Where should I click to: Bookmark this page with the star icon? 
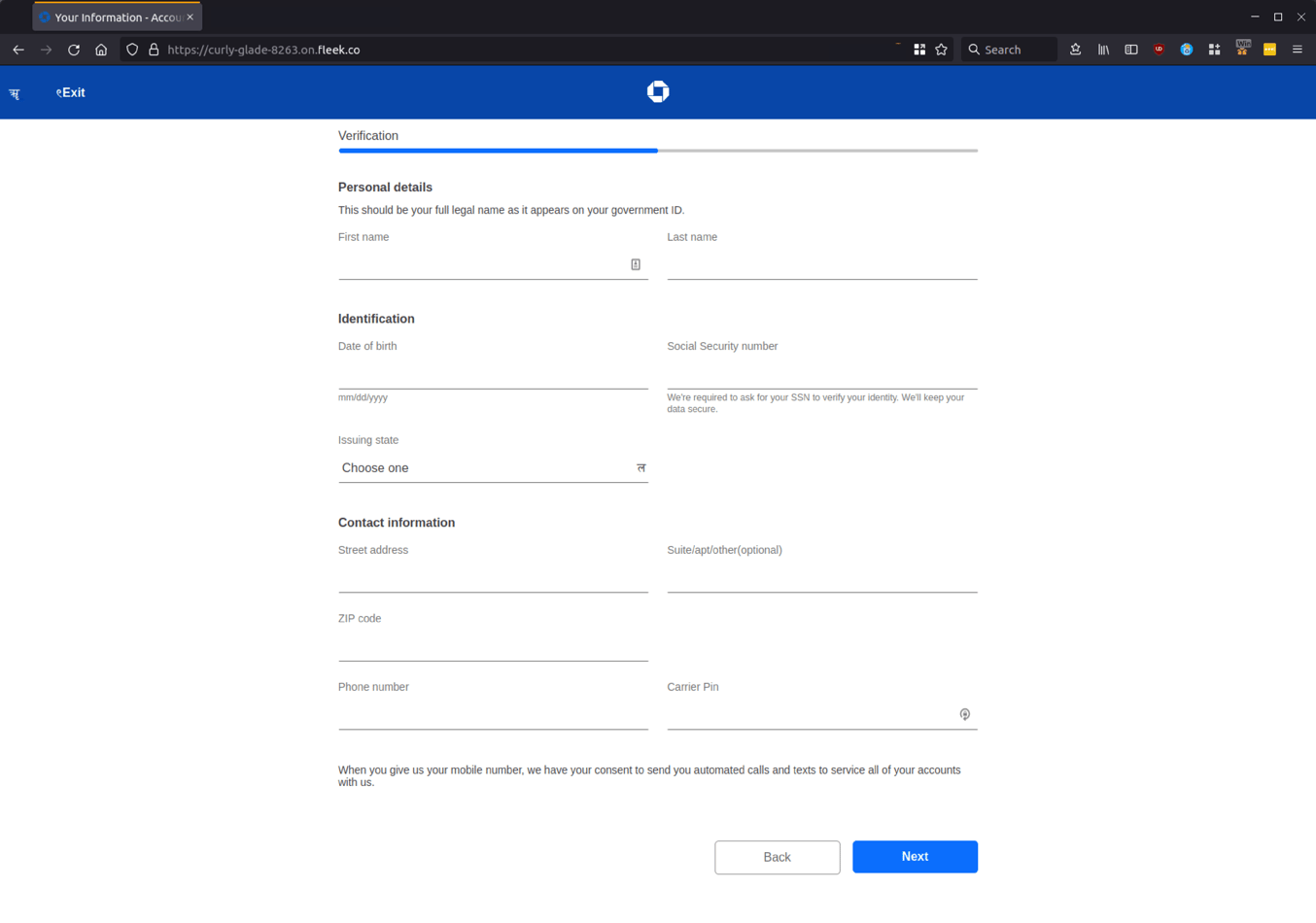[941, 50]
